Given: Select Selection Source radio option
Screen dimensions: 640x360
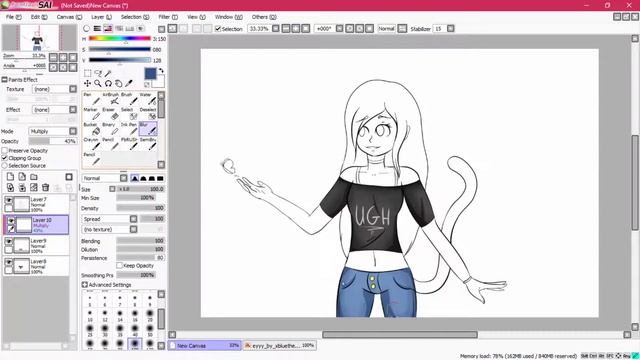Looking at the screenshot, I should 4,166.
